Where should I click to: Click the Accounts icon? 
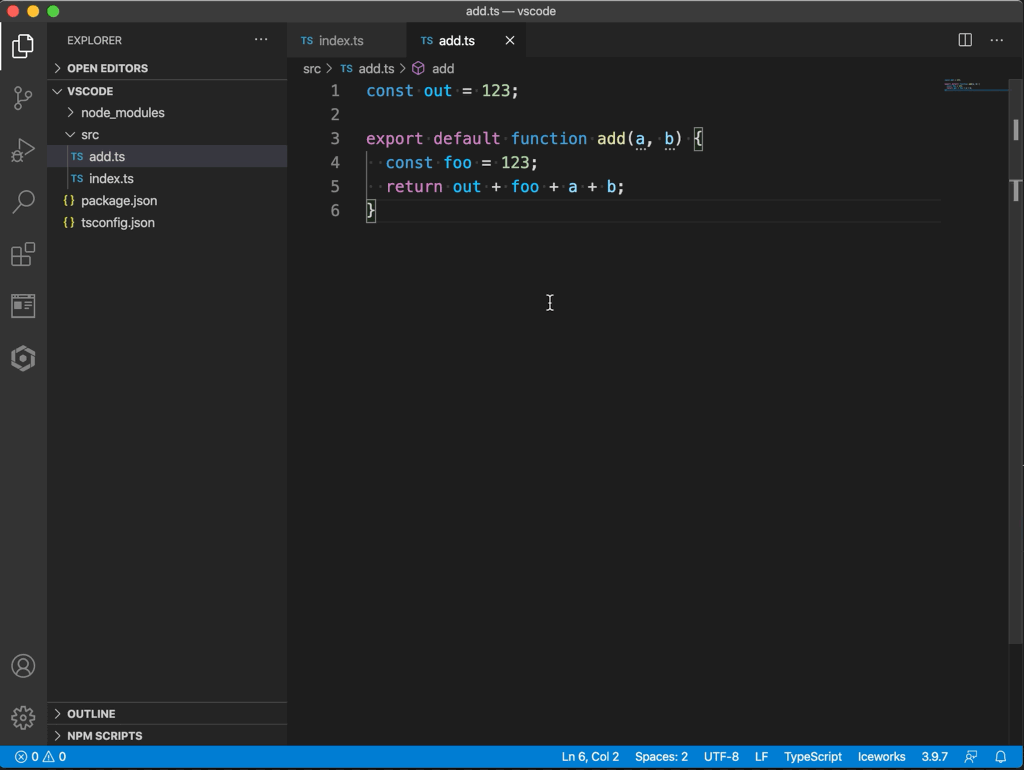coord(23,666)
